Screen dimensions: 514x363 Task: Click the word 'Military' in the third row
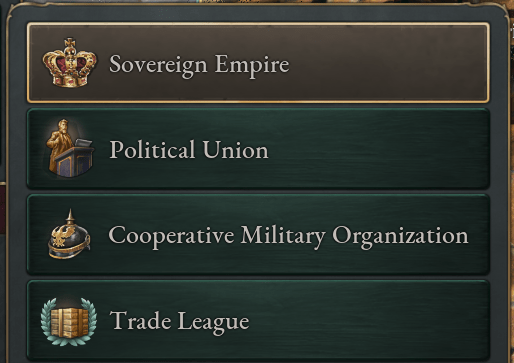point(283,237)
